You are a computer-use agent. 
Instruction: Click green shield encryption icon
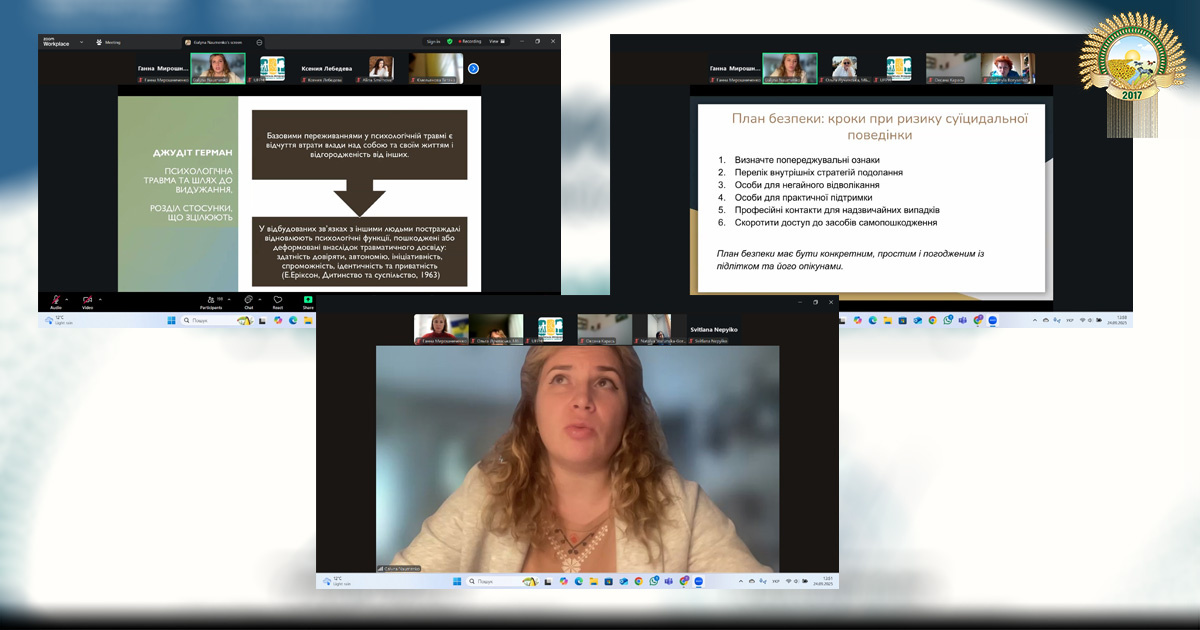pyautogui.click(x=449, y=41)
